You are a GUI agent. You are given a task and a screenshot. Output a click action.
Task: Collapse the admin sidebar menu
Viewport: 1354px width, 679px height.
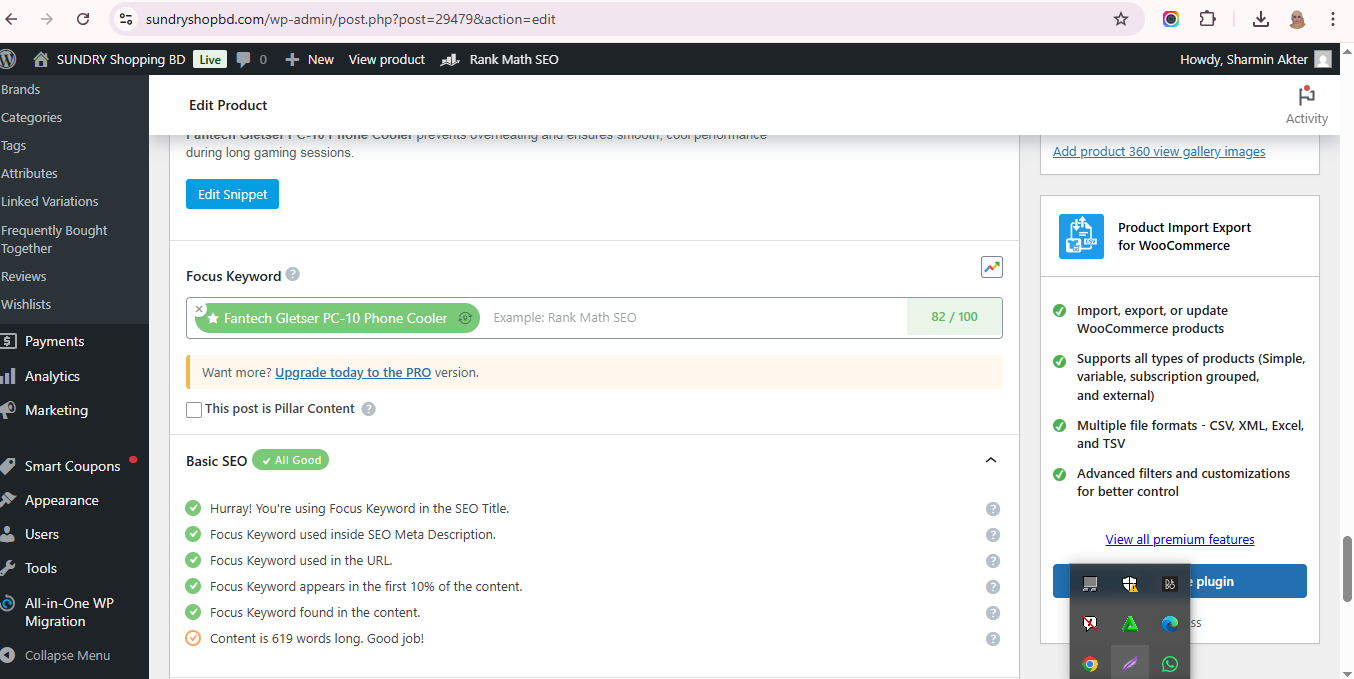pos(56,656)
